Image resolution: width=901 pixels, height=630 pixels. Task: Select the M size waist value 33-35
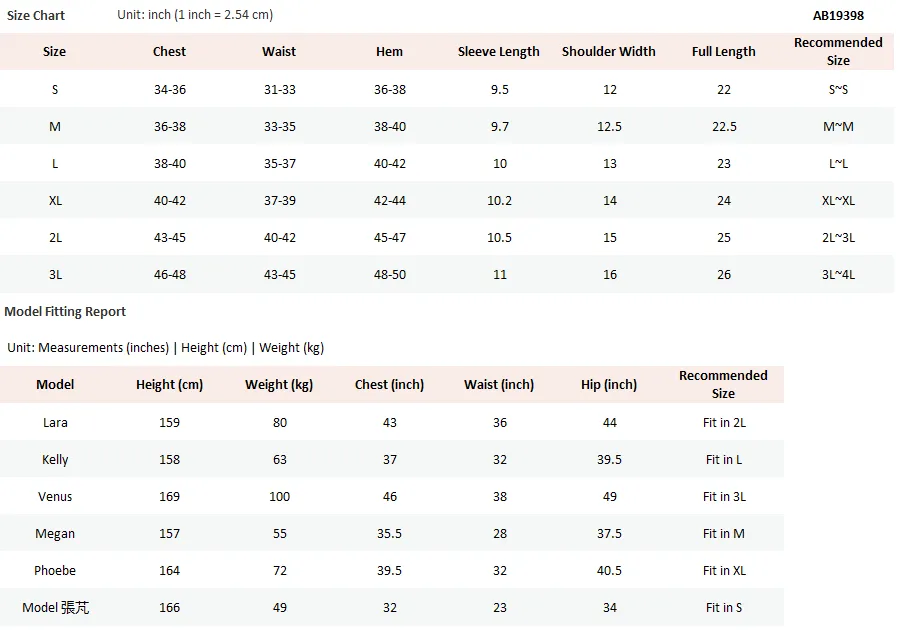pos(280,126)
